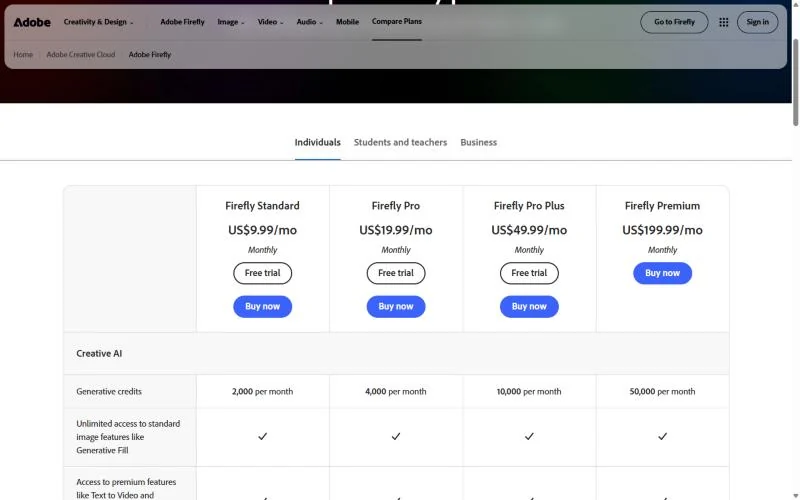Click the US$19.99/mo price
Screen dimensions: 800x500
pyautogui.click(x=395, y=230)
